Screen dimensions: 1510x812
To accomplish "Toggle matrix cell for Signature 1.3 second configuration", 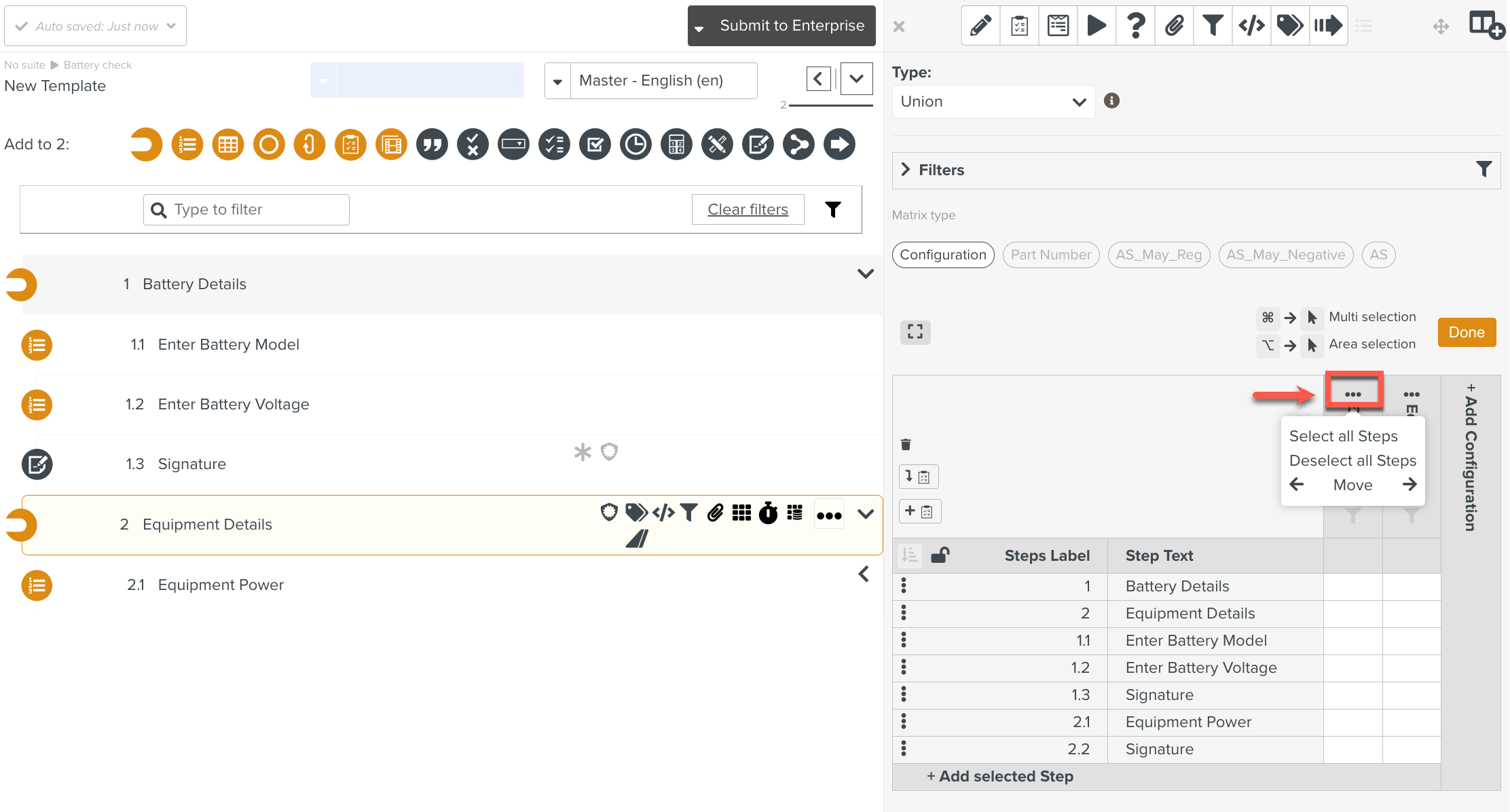I will [1411, 695].
